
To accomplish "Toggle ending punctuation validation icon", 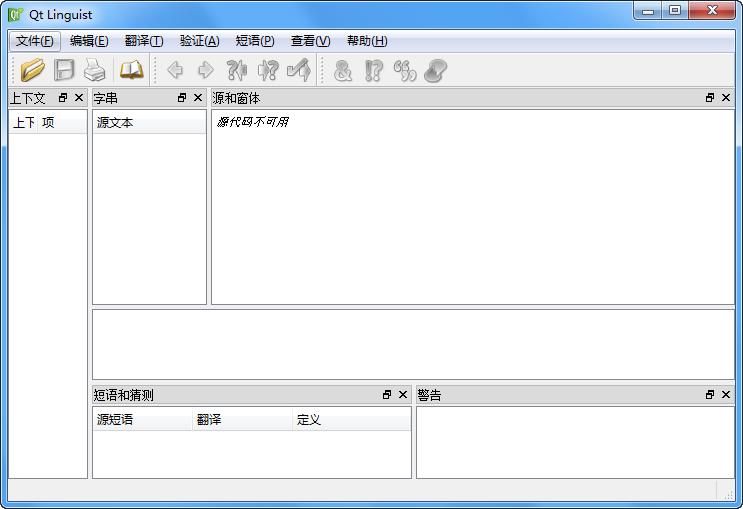I will click(373, 71).
